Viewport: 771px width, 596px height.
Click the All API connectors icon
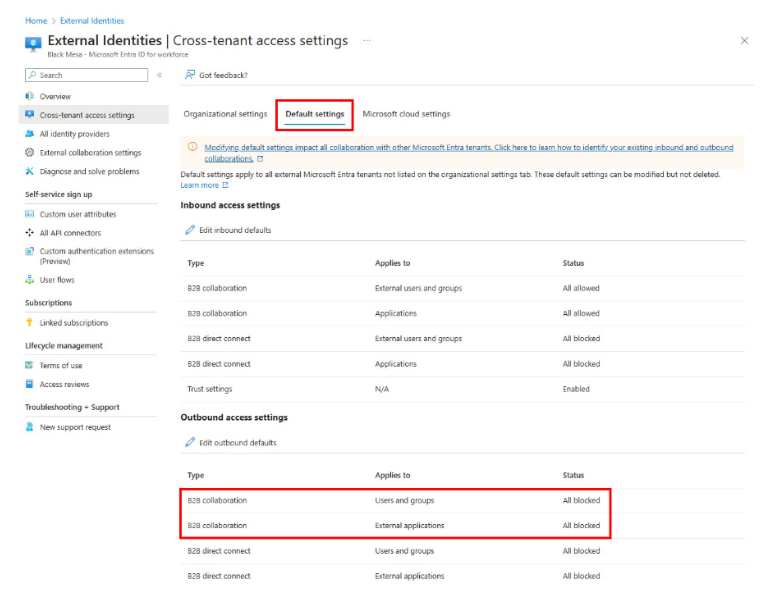click(x=30, y=233)
